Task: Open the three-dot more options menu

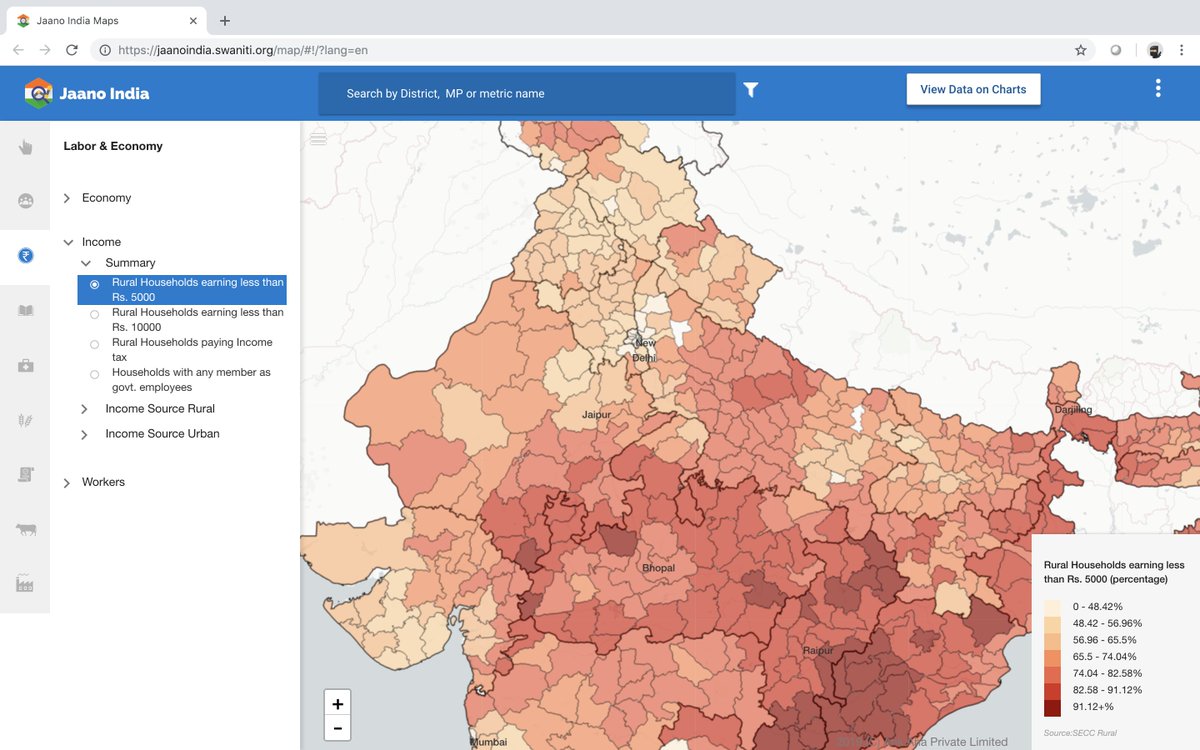Action: [1158, 88]
